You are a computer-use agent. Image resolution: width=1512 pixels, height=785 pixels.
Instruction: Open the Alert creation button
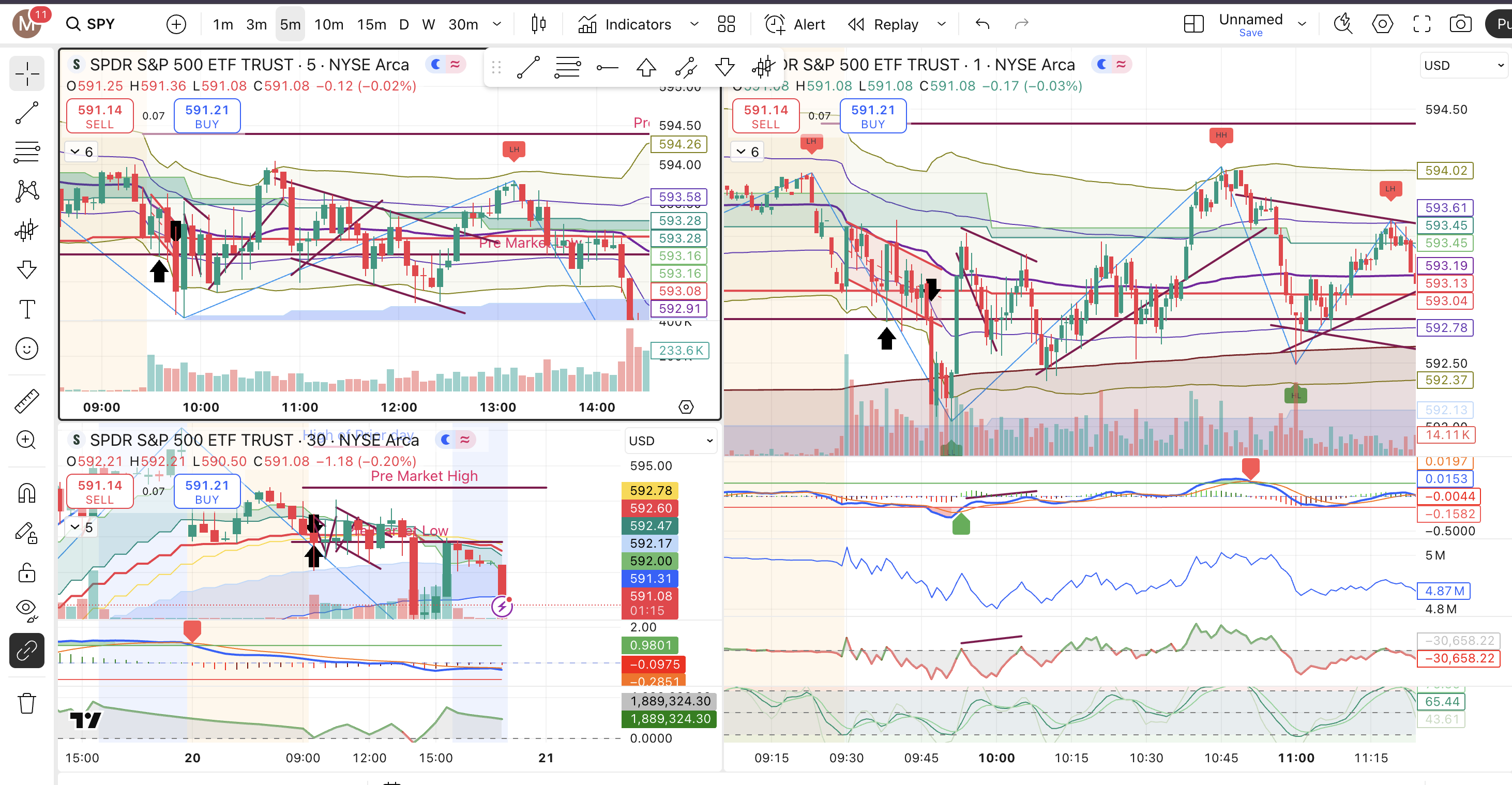coord(795,24)
